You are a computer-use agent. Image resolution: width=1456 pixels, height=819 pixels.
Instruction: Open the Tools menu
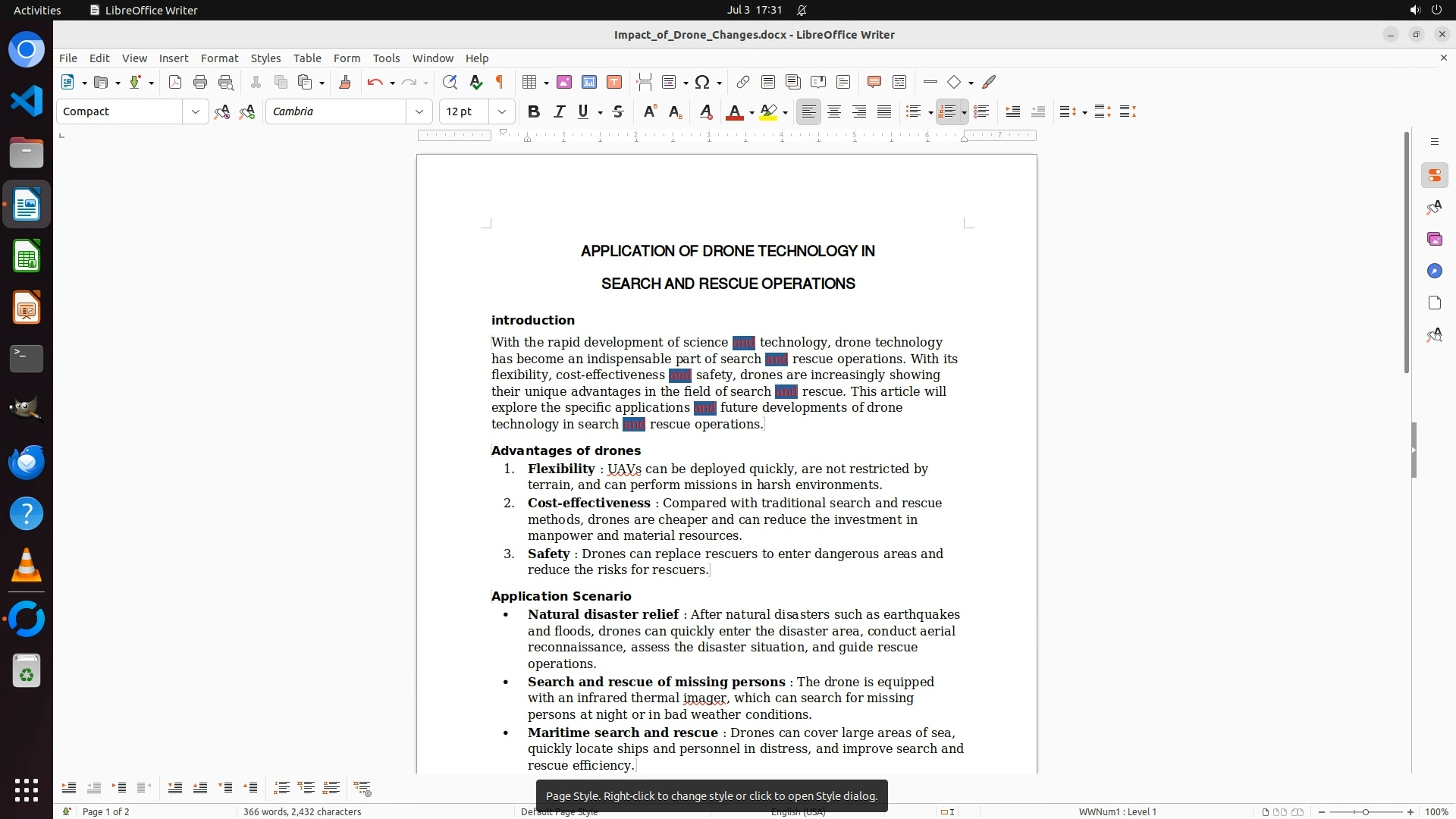pos(386,58)
